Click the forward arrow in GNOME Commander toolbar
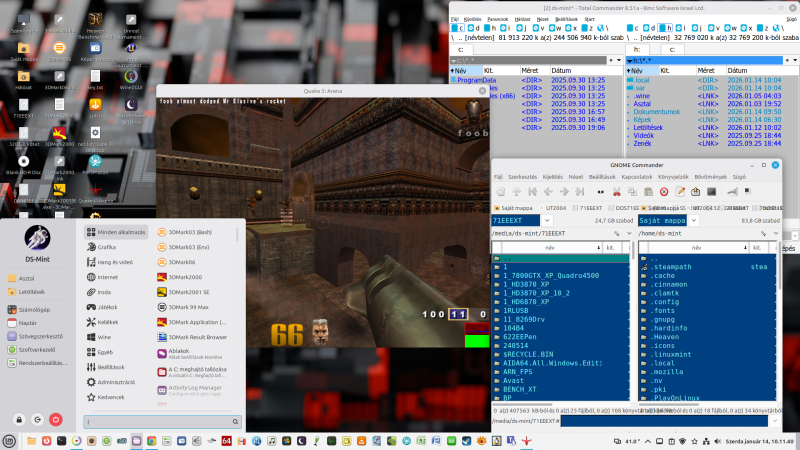800x450 pixels. [564, 192]
